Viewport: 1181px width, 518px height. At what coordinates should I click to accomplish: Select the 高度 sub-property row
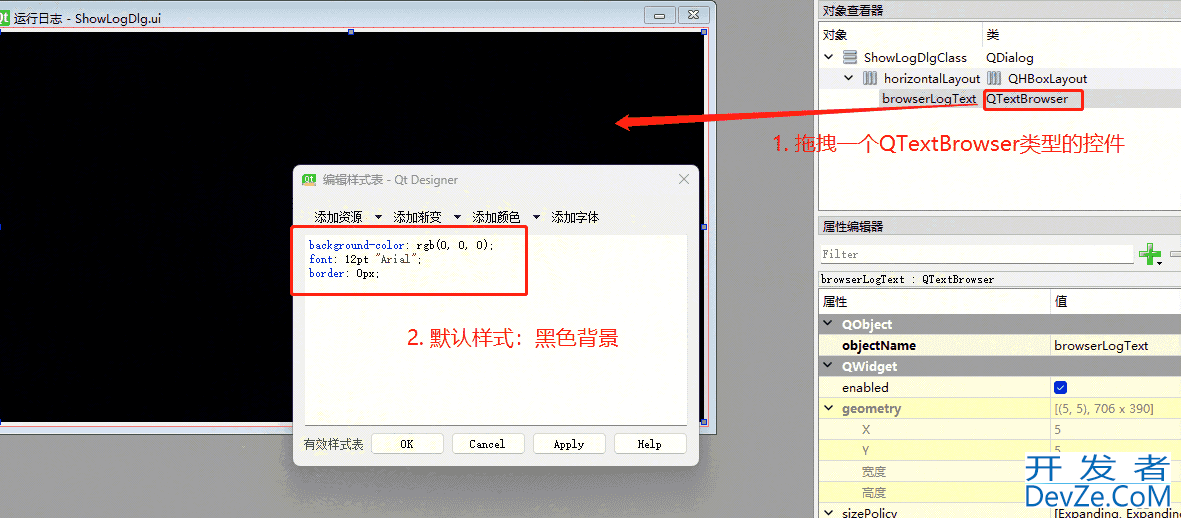click(999, 493)
